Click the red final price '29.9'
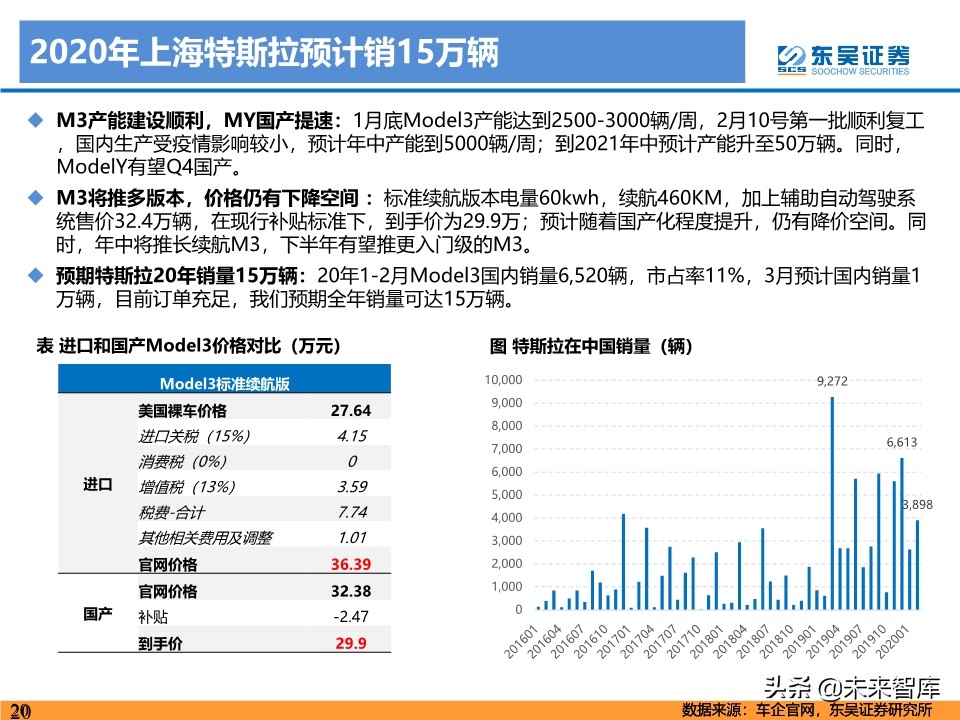 point(351,643)
